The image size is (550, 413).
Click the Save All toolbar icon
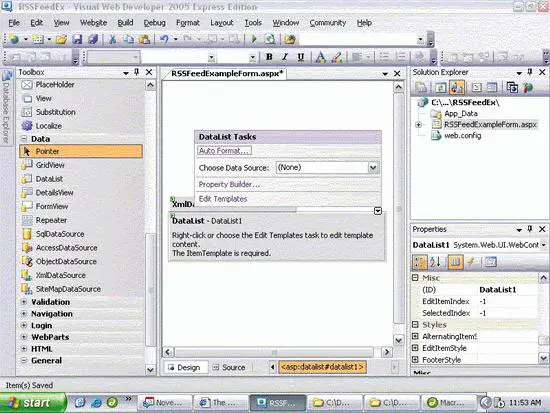[x=93, y=39]
